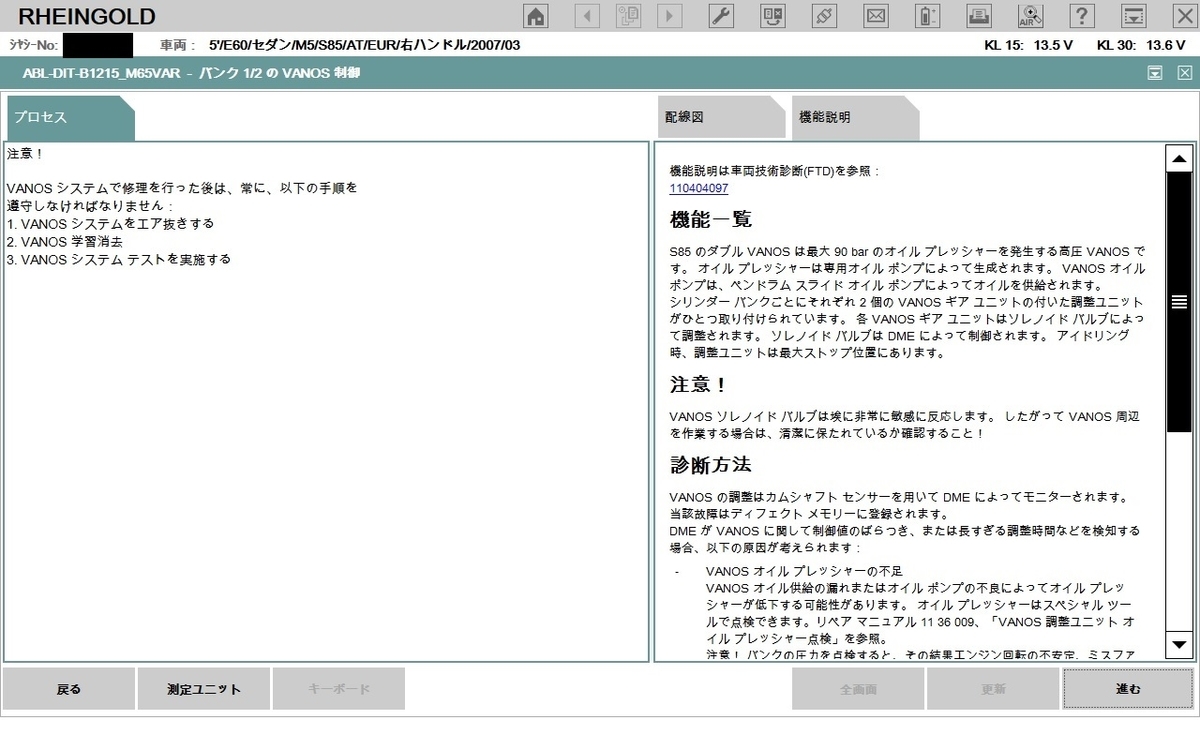The image size is (1200, 750).
Task: Click the RHEINGOLD title text
Action: (x=87, y=16)
